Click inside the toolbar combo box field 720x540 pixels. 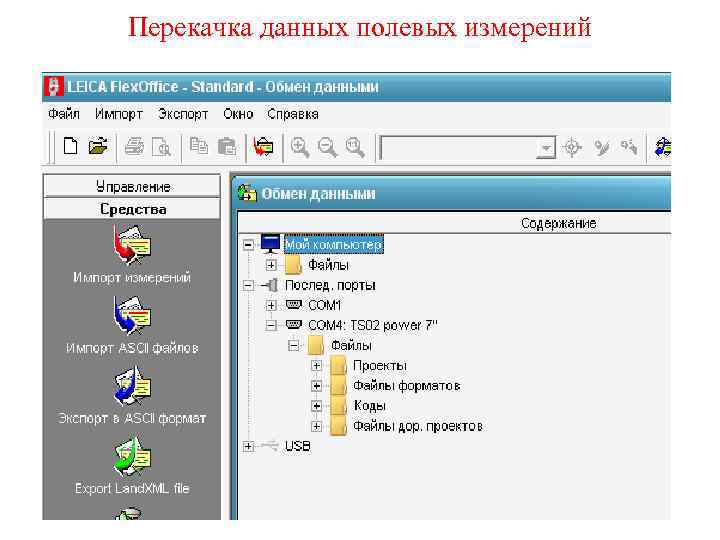click(x=458, y=148)
